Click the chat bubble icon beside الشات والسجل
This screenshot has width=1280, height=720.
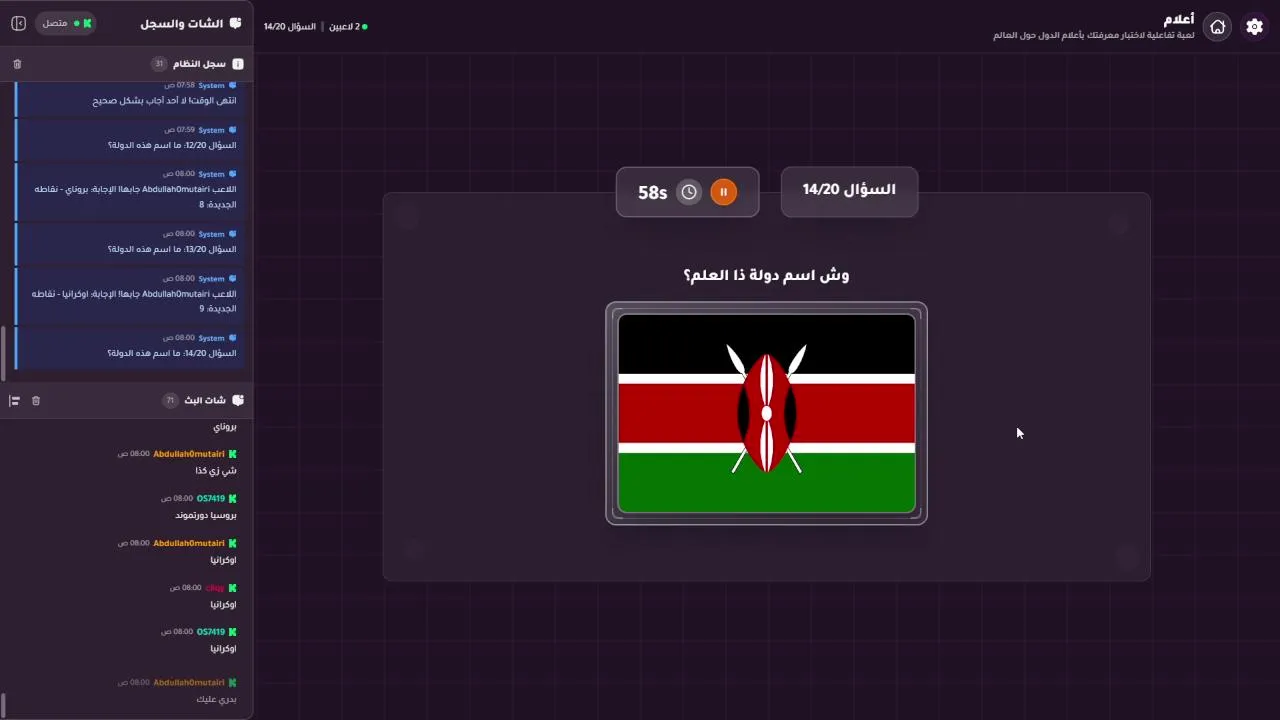[x=236, y=23]
